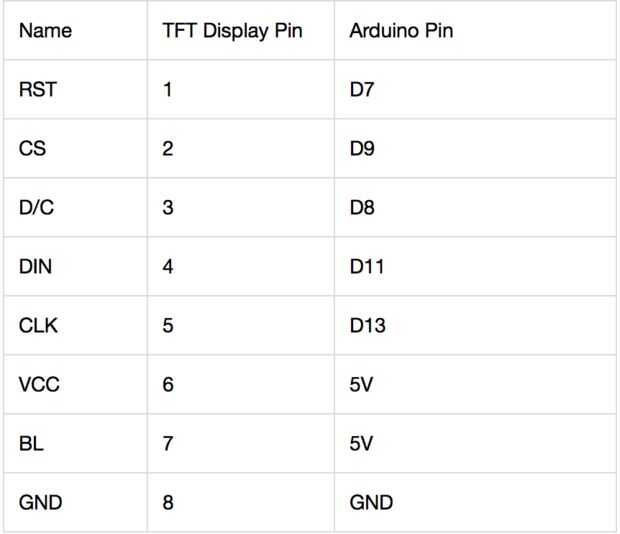The image size is (620, 534).
Task: Click the "Arduino Pin" column header
Action: point(401,31)
